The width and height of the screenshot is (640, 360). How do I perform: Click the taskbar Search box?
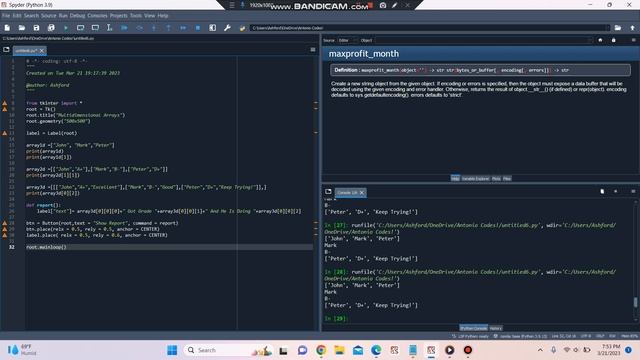(x=227, y=350)
